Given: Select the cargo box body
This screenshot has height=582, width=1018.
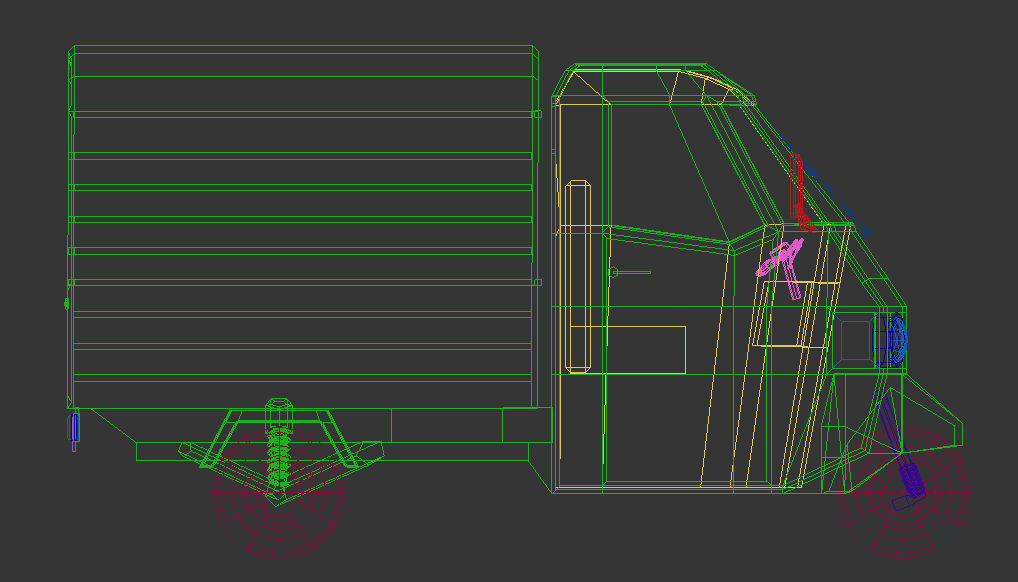Looking at the screenshot, I should 303,227.
